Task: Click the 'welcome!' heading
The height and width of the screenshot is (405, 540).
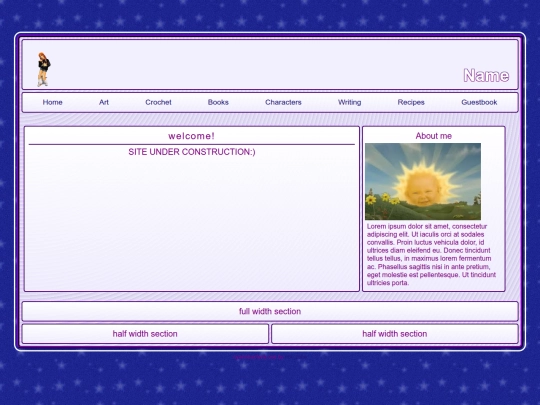Action: (x=191, y=136)
